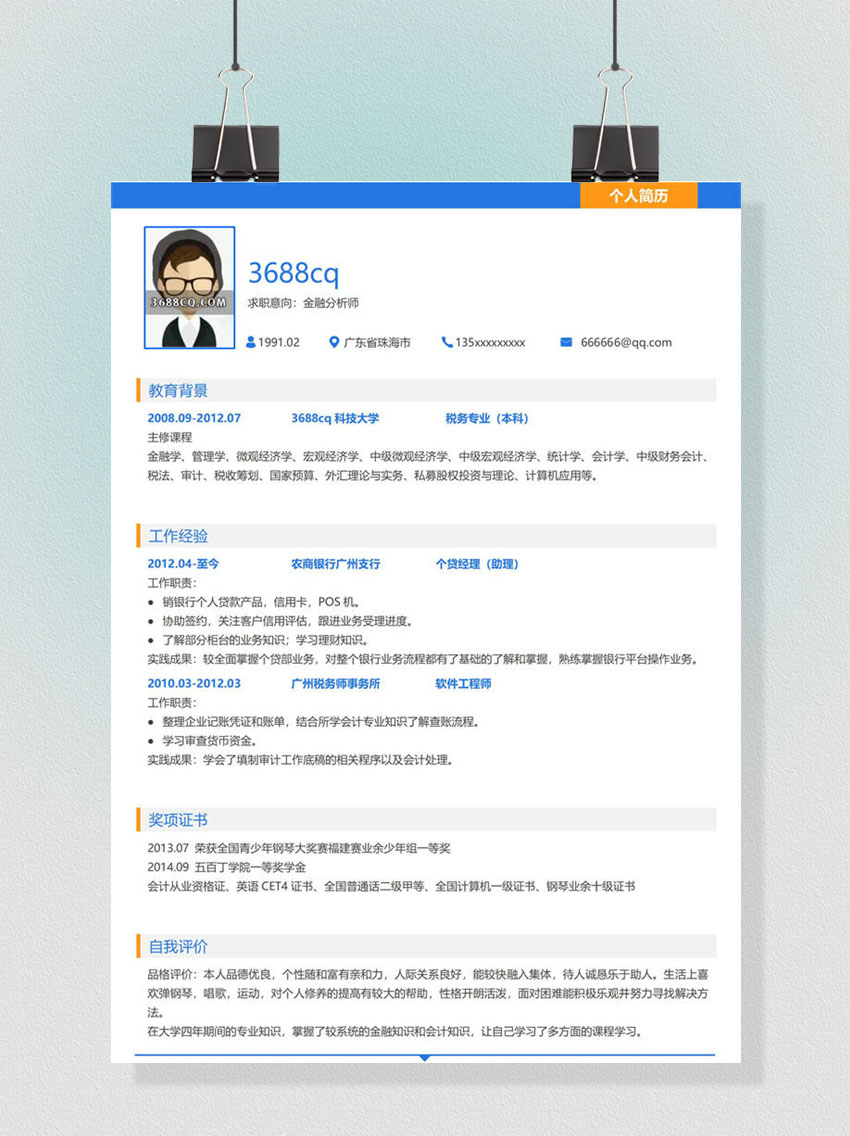This screenshot has height=1136, width=850.
Task: Click 广州税务师事务所 employer name
Action: (x=335, y=683)
